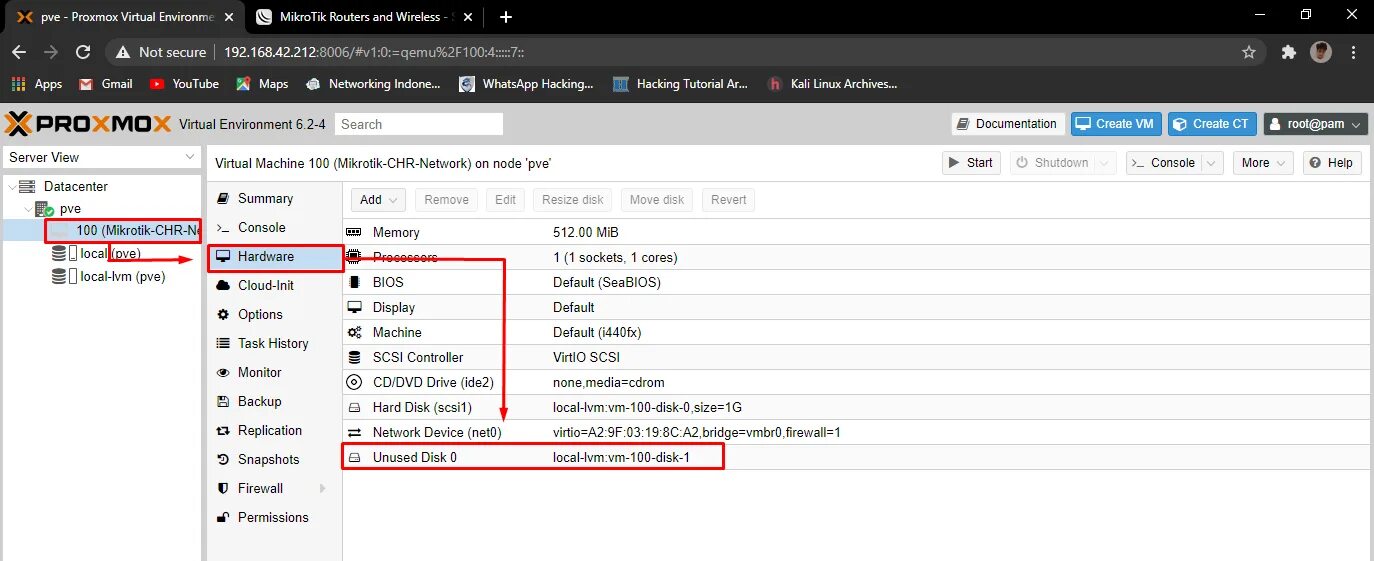Open Shutdown dropdown arrow
This screenshot has width=1374, height=561.
1105,163
